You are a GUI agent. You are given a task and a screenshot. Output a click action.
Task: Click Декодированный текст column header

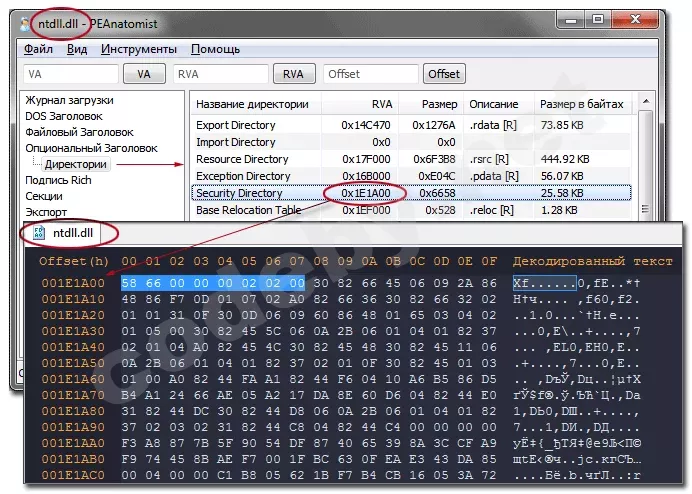592,261
